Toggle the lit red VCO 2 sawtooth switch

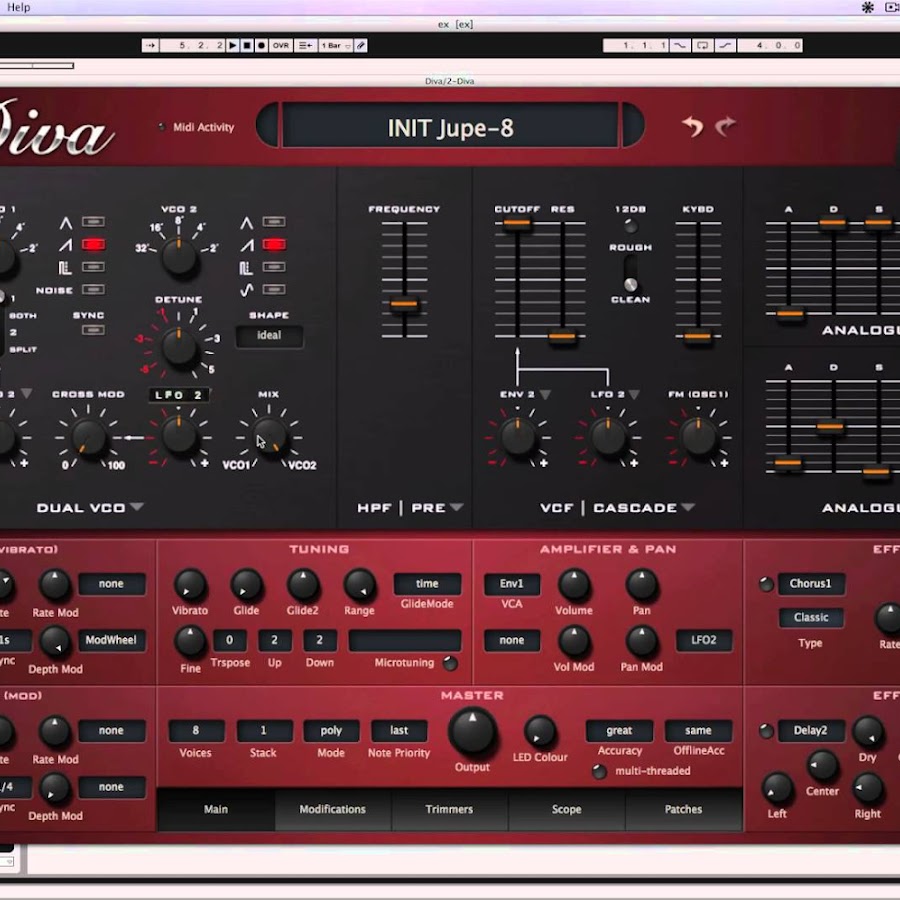coord(274,245)
